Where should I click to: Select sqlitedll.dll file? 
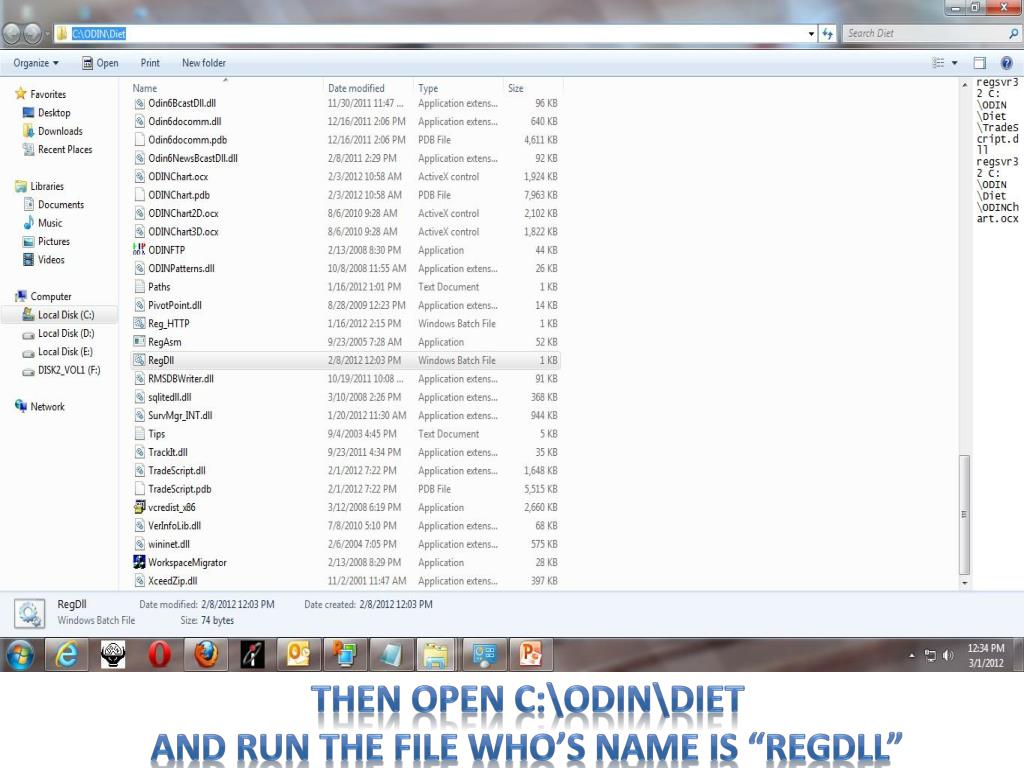[x=345, y=396]
